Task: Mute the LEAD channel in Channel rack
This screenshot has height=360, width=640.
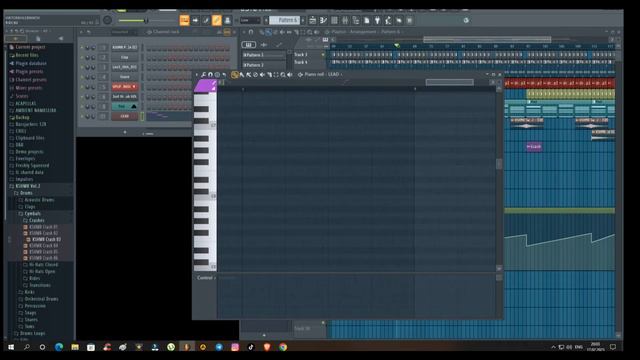Action: click(82, 116)
